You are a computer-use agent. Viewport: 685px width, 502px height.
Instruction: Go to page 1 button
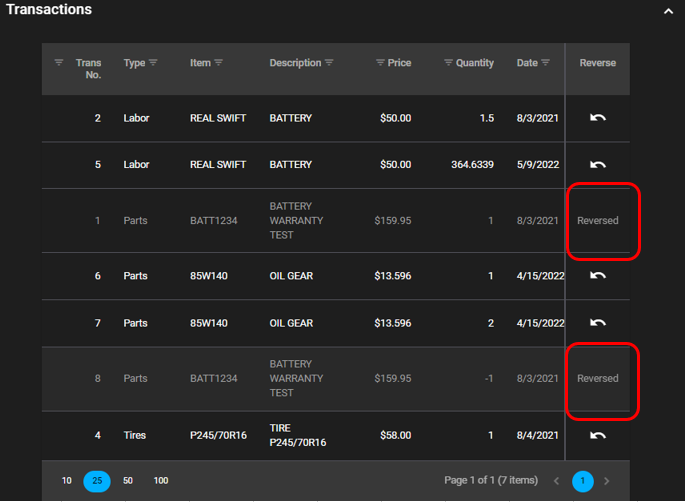coord(582,481)
